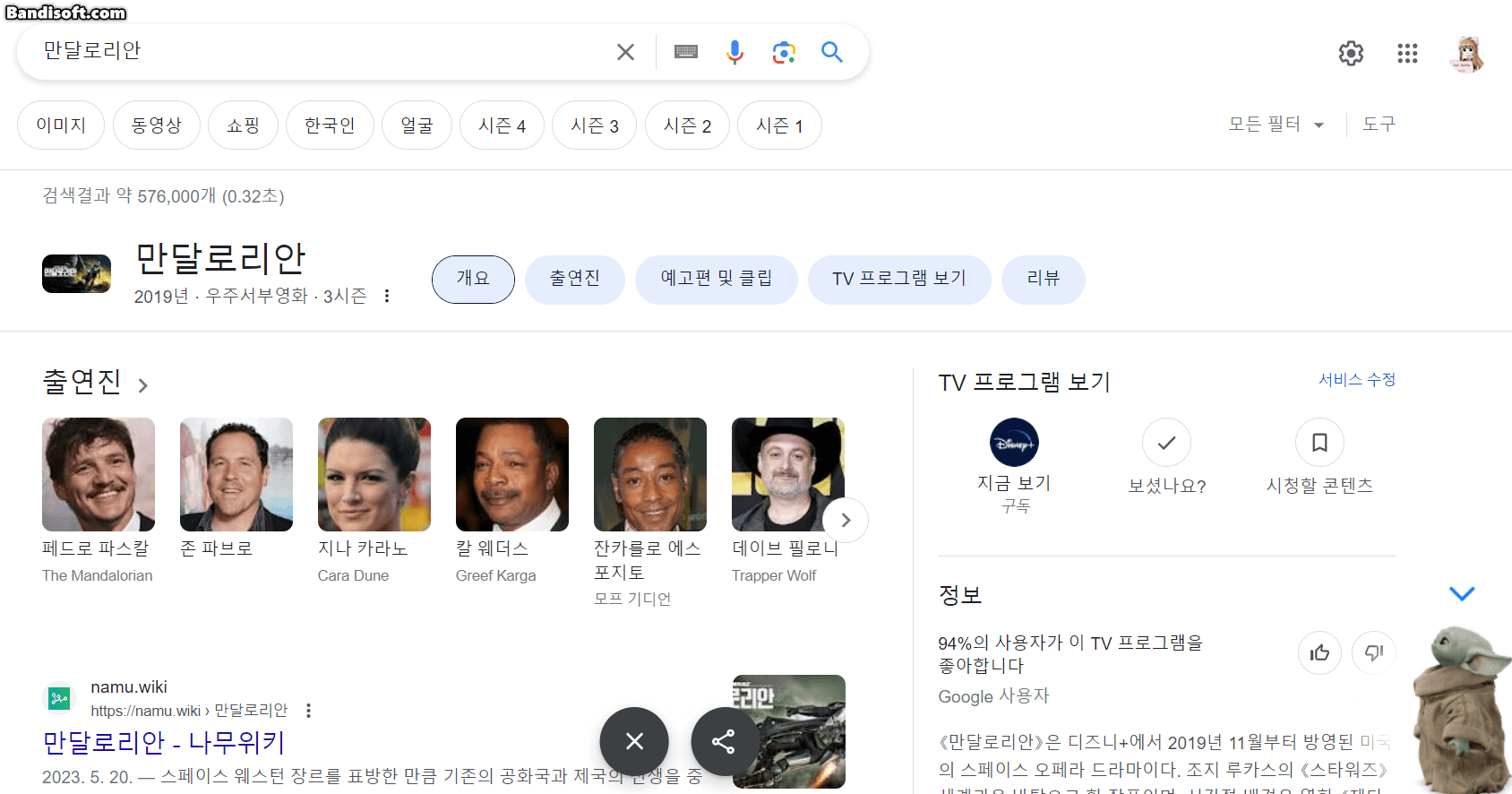Image resolution: width=1512 pixels, height=794 pixels.
Task: Watch now on Disney+
Action: click(x=1014, y=443)
